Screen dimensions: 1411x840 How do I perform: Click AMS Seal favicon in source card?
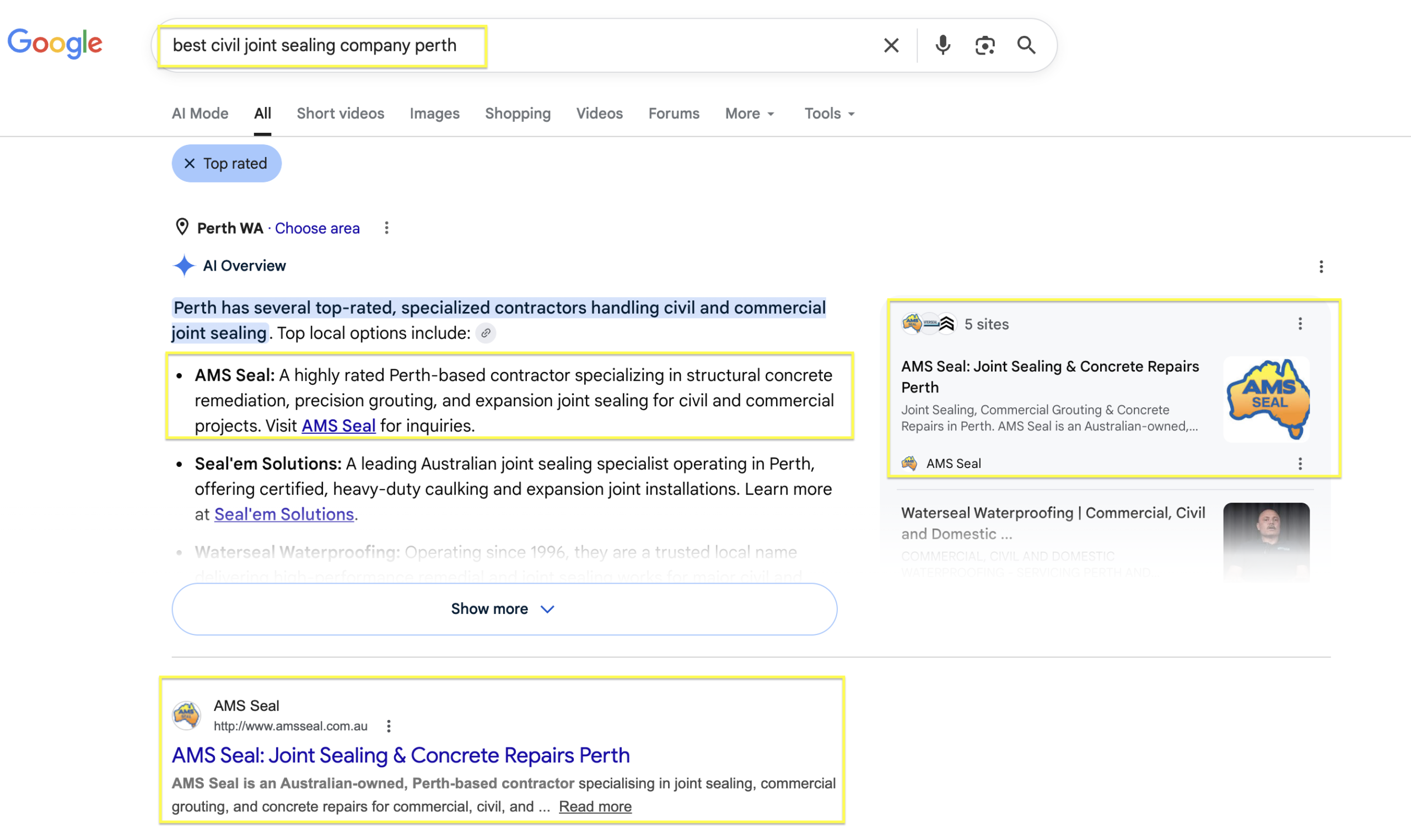pos(909,463)
